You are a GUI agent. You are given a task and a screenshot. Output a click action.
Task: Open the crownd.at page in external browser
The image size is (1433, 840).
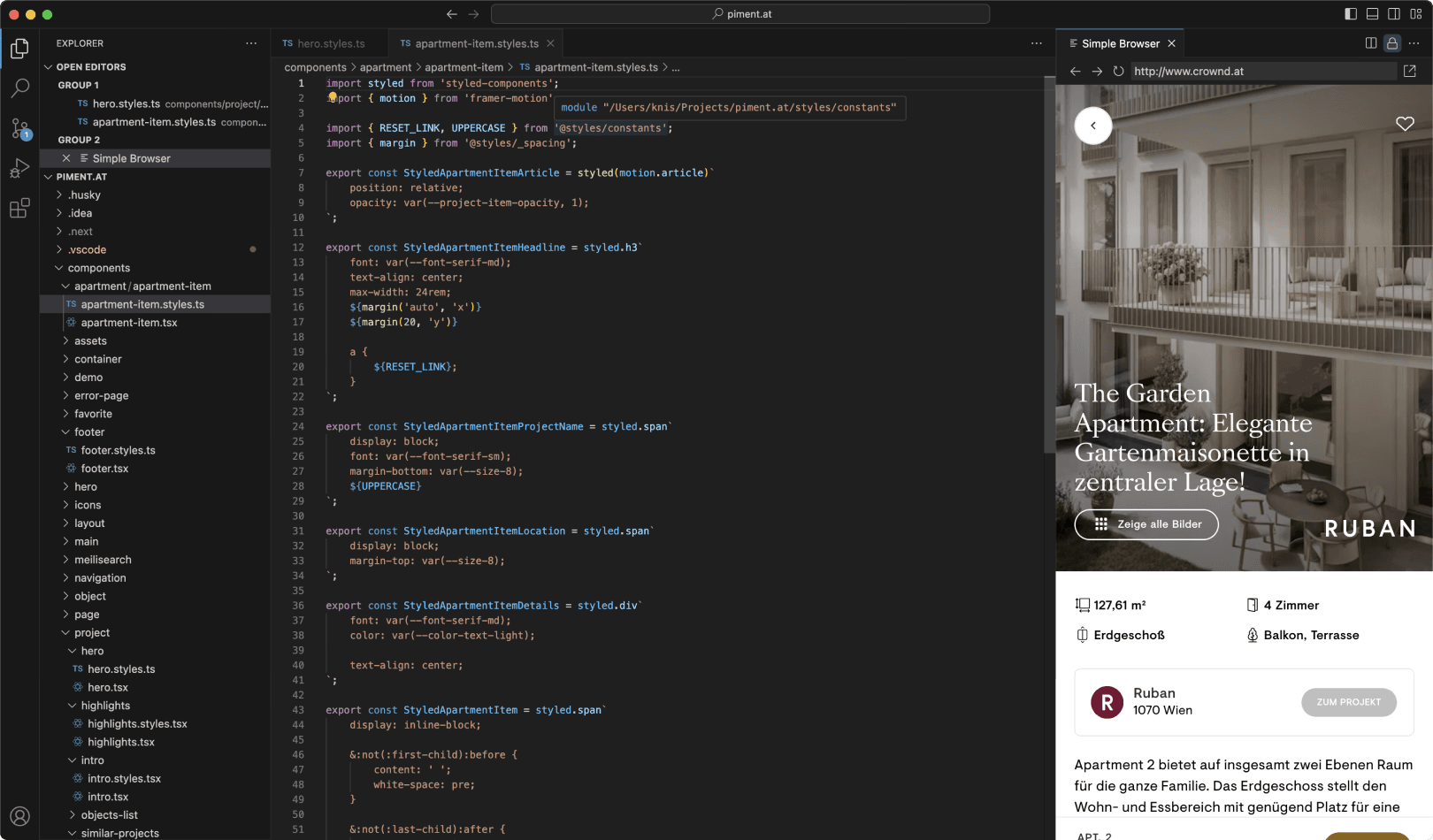pyautogui.click(x=1410, y=71)
